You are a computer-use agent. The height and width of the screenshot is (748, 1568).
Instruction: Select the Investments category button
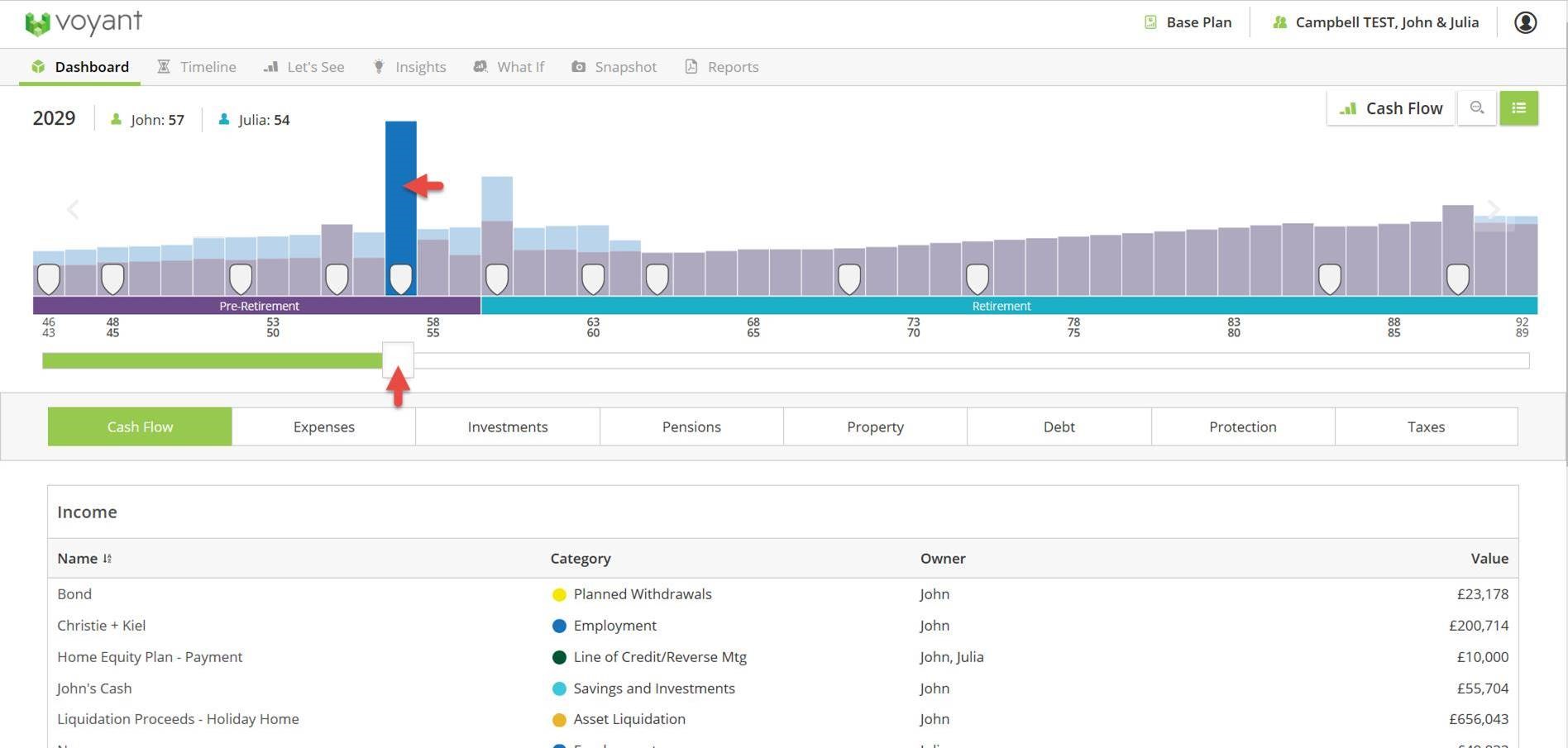pyautogui.click(x=508, y=426)
